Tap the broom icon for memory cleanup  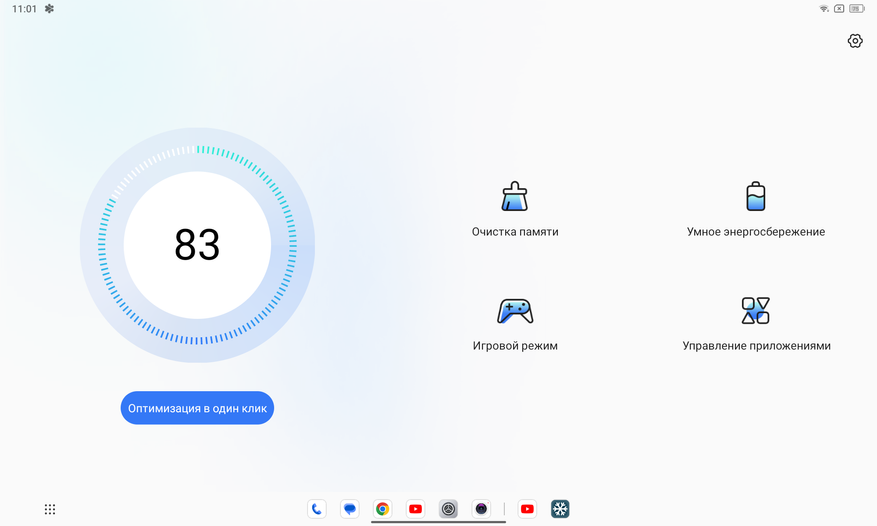tap(514, 197)
